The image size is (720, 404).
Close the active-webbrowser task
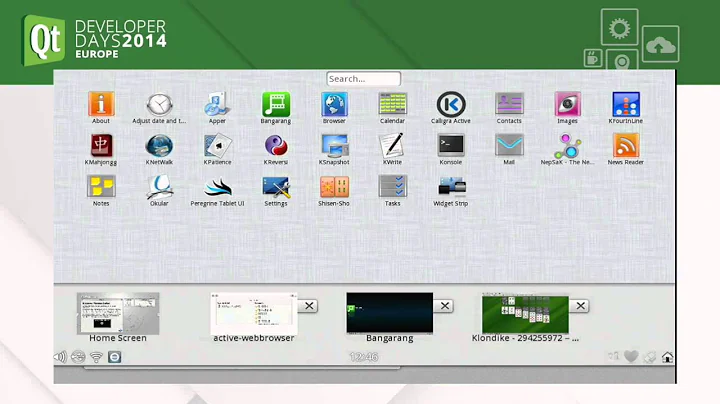pyautogui.click(x=309, y=306)
